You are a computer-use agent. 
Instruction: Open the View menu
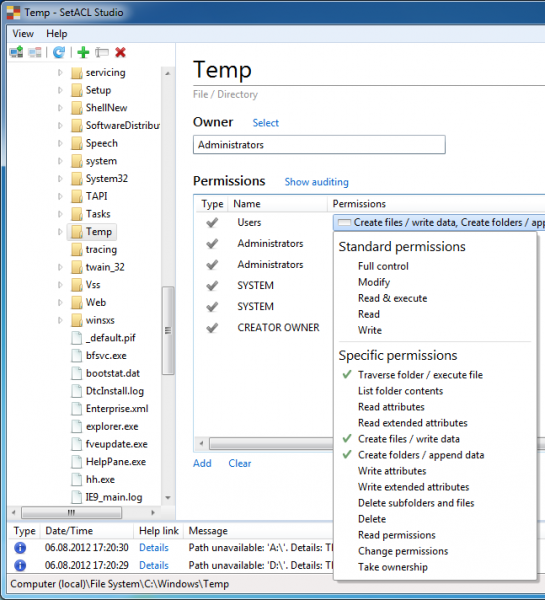[x=23, y=34]
